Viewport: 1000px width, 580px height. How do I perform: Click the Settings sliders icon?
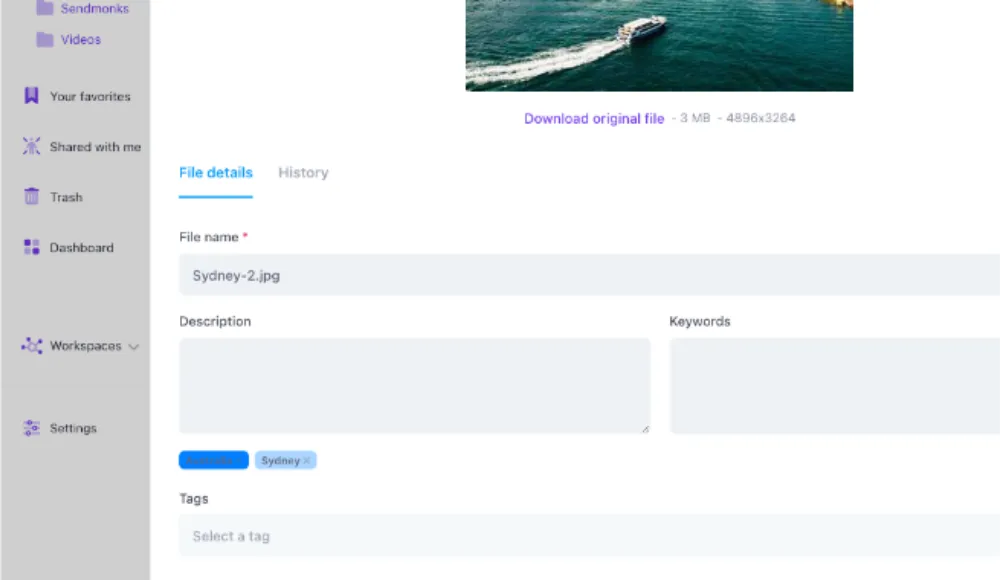[x=31, y=428]
